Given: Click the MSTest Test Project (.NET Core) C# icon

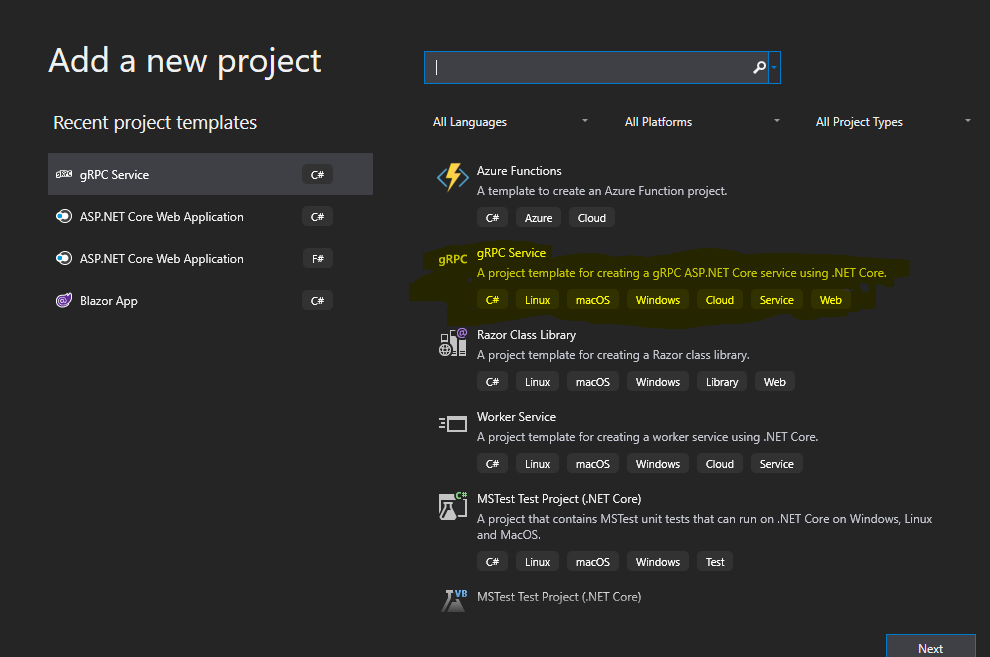Looking at the screenshot, I should pos(452,506).
